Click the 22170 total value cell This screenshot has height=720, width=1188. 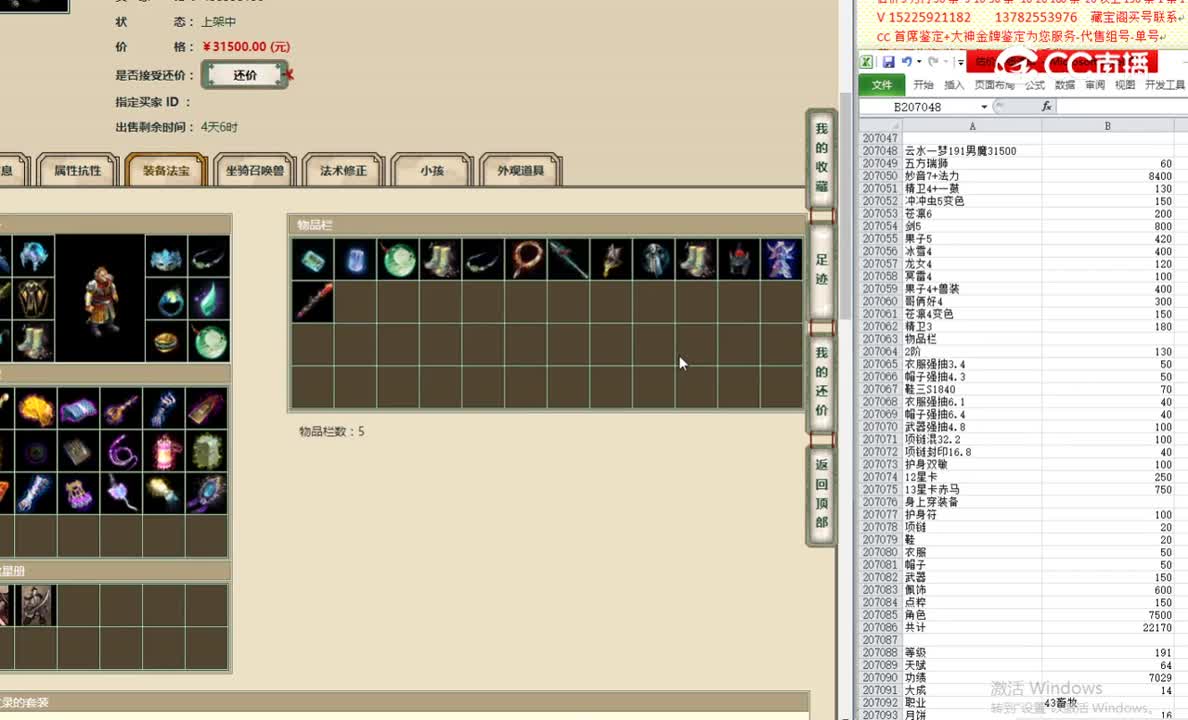[1108, 628]
